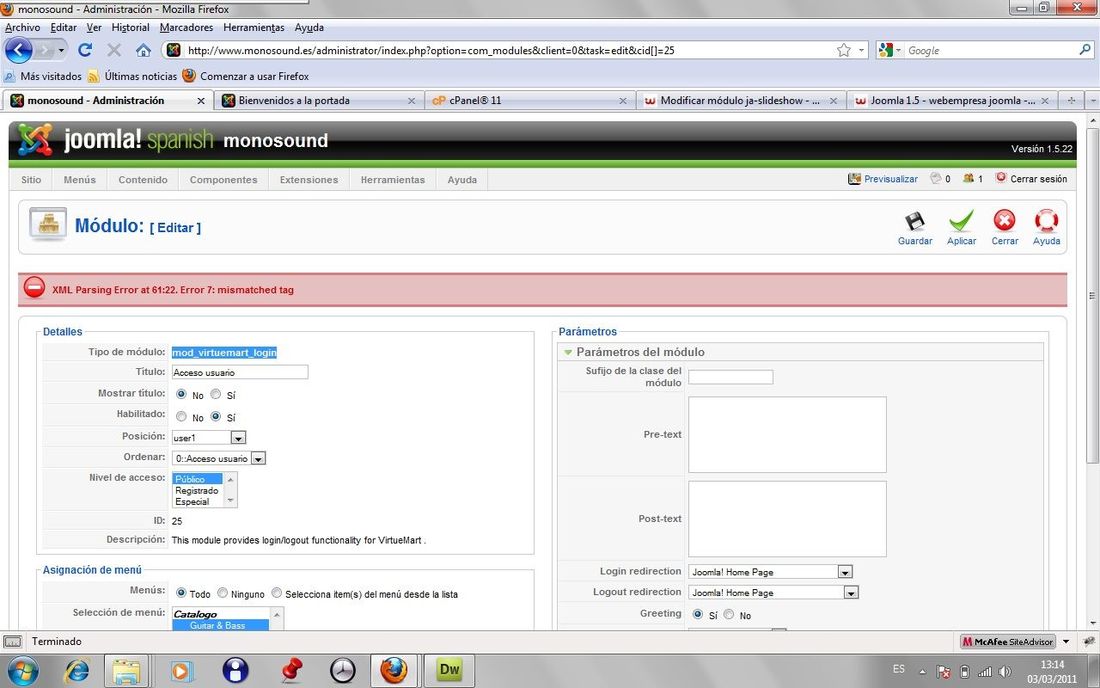Open Comenzar a usar Firefox bookmark
The height and width of the screenshot is (688, 1100).
(x=246, y=76)
